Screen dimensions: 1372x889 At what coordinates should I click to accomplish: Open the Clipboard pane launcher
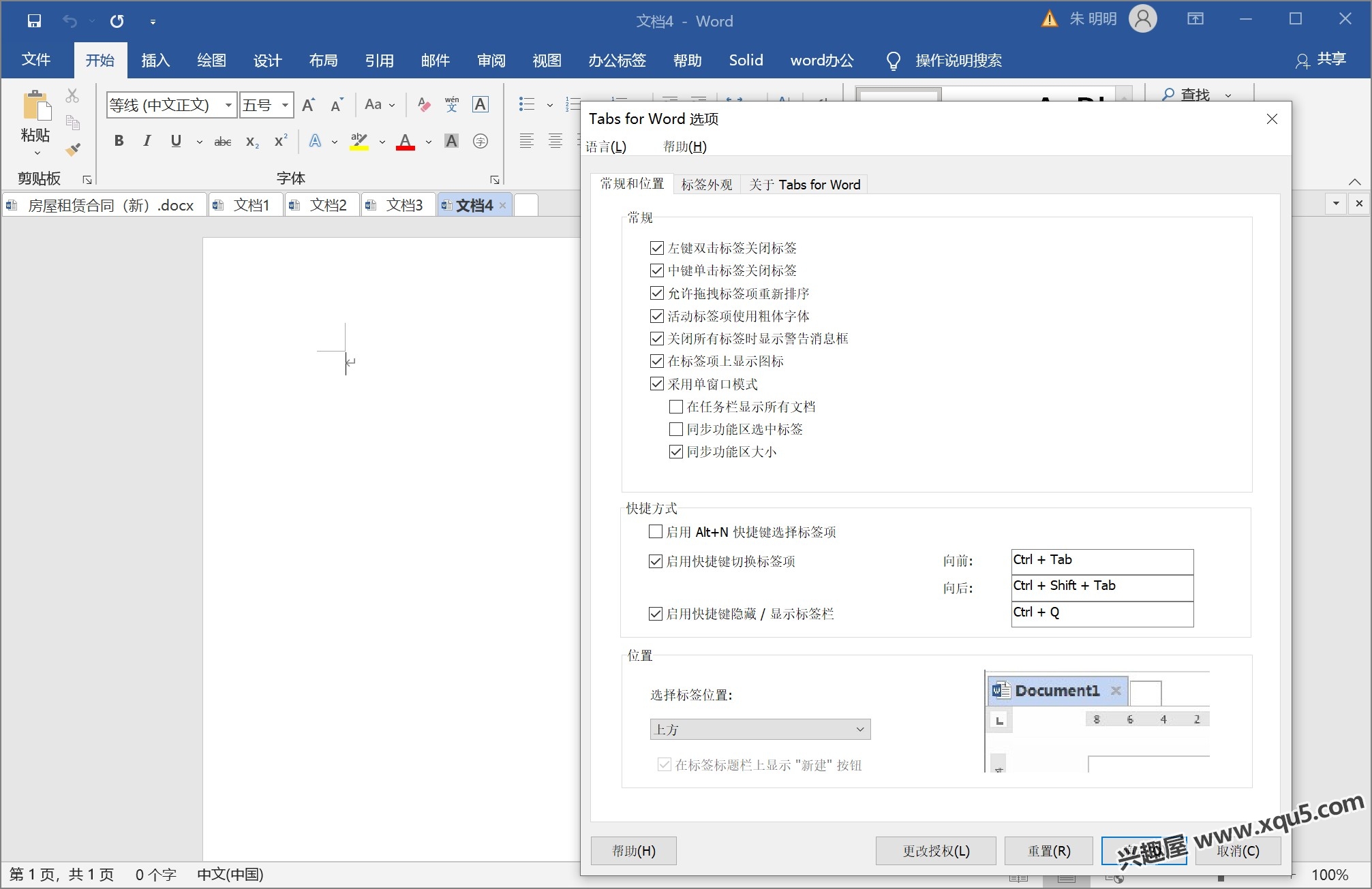pos(87,180)
